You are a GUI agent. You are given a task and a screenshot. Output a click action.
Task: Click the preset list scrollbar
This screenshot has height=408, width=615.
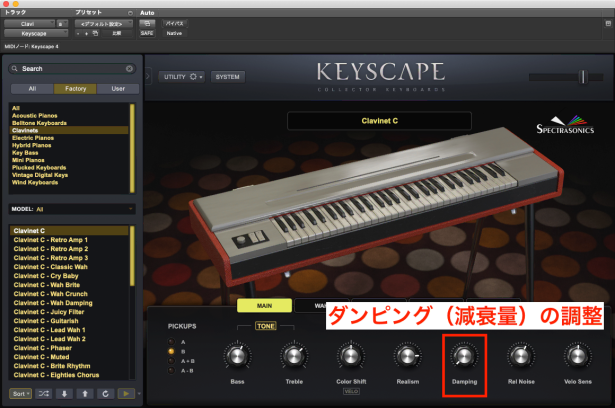[x=133, y=256]
